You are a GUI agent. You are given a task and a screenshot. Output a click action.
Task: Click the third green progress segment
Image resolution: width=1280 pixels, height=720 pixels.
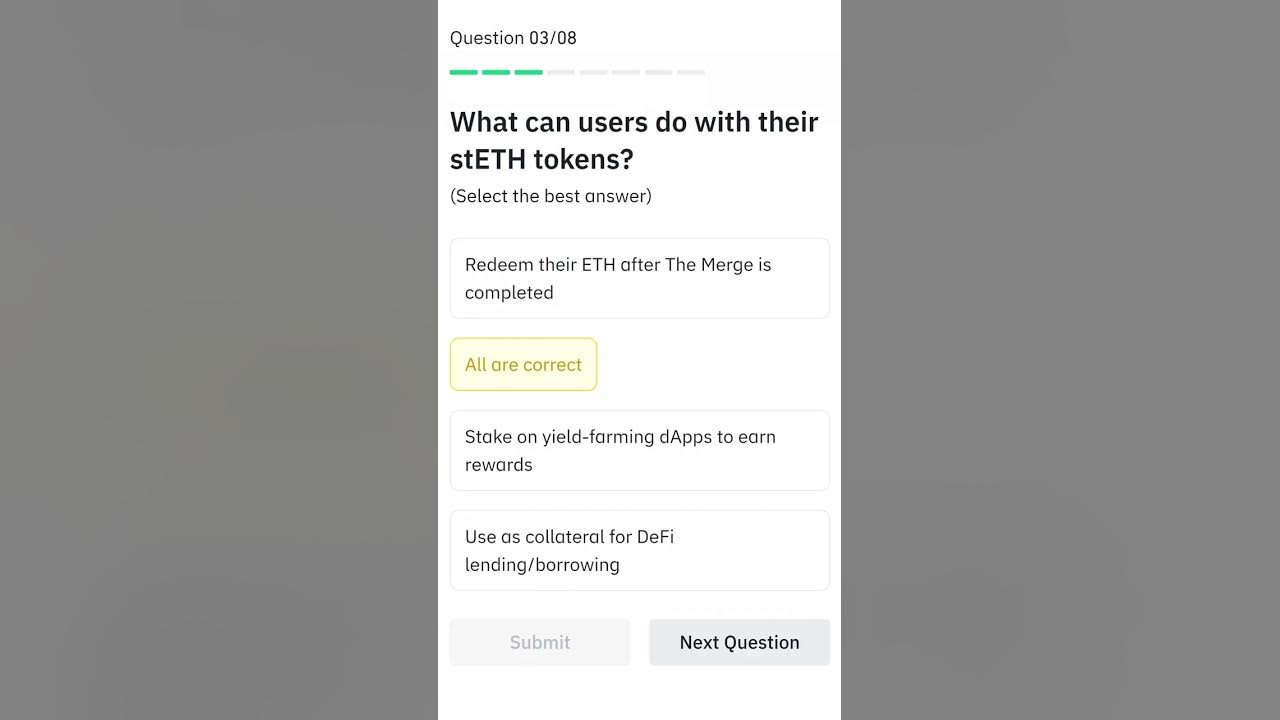coord(529,72)
